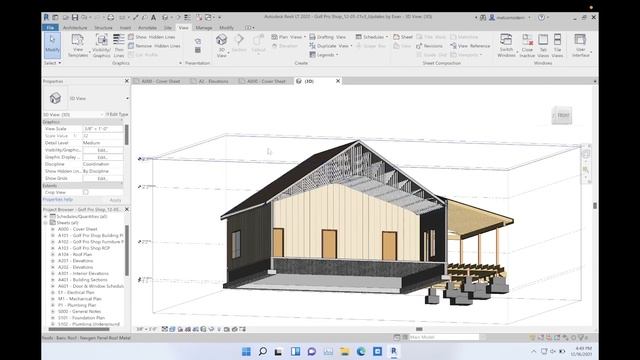Open View Templates in the Graphics panel
The height and width of the screenshot is (360, 640).
78,45
